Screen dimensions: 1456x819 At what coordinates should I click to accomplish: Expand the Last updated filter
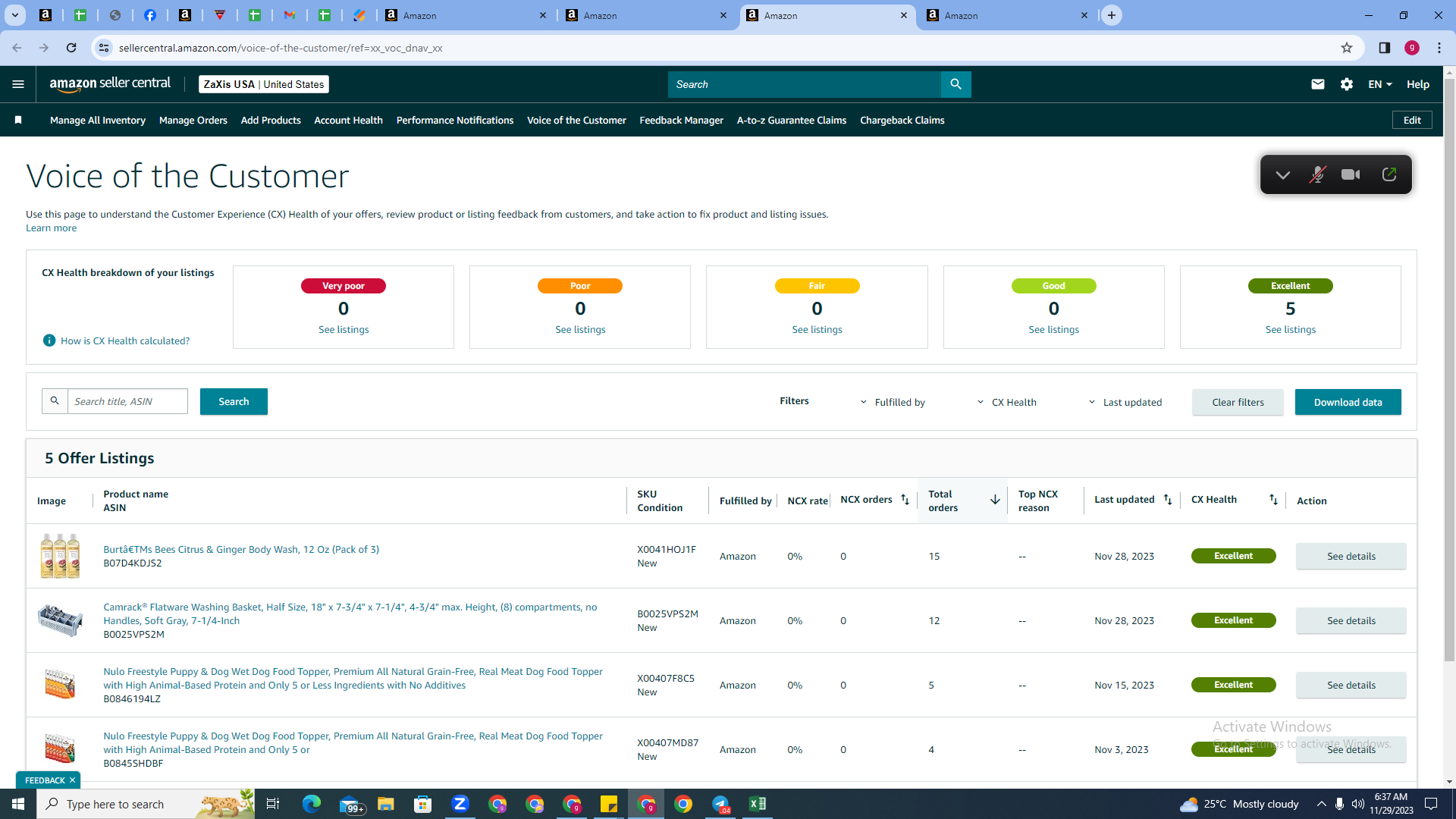[x=1125, y=403]
